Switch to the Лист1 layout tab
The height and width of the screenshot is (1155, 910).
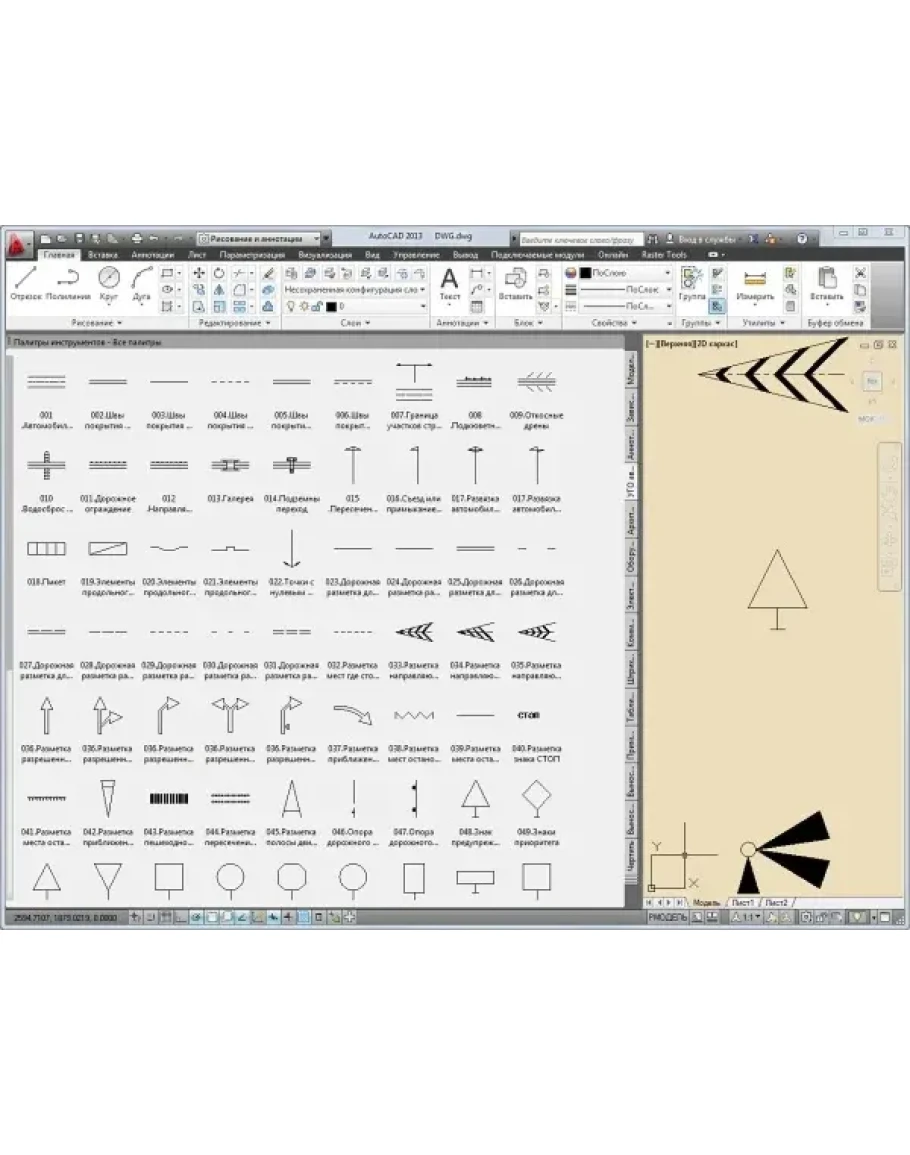point(742,903)
